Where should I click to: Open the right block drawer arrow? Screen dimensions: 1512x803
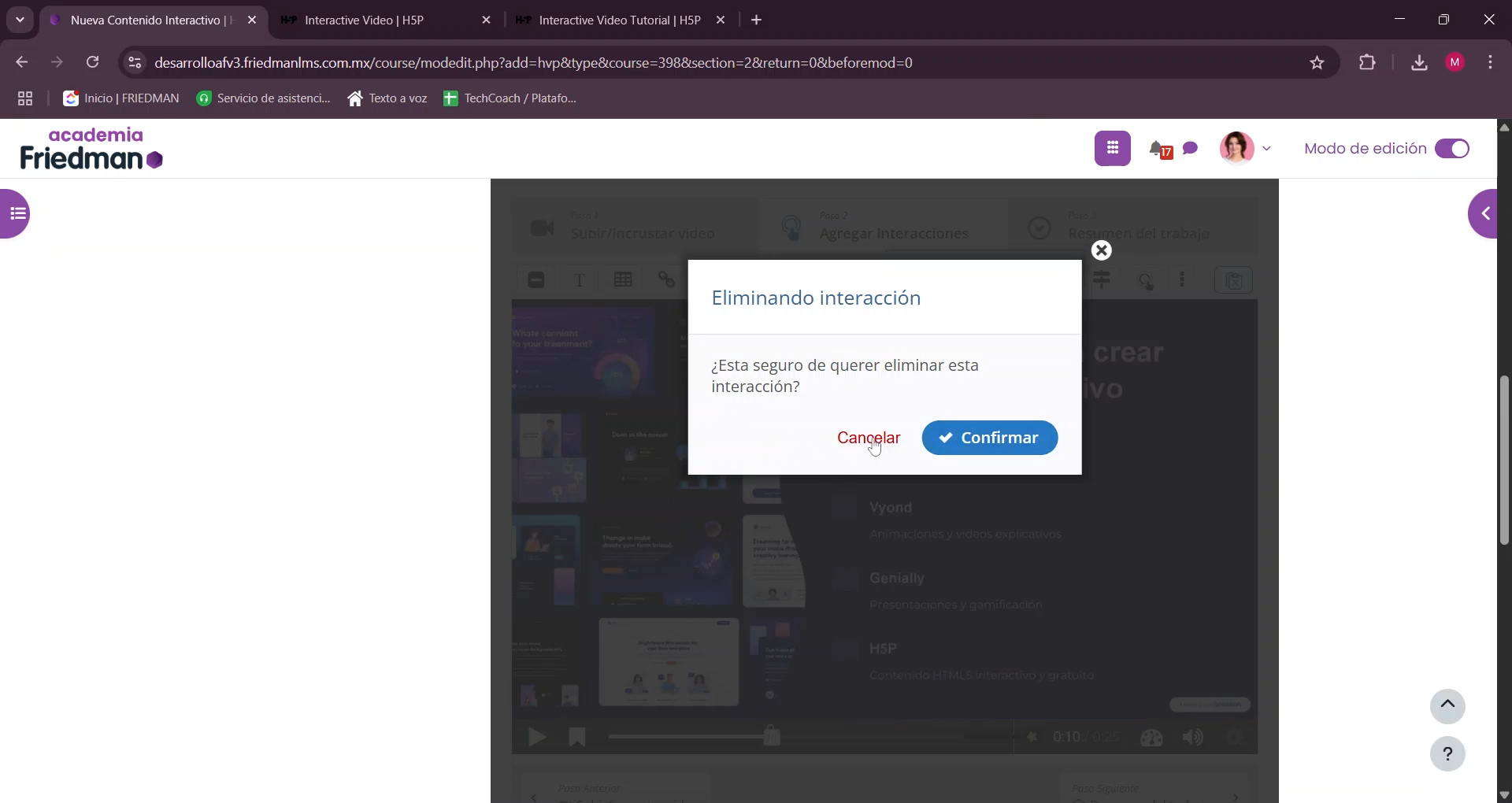[1484, 213]
